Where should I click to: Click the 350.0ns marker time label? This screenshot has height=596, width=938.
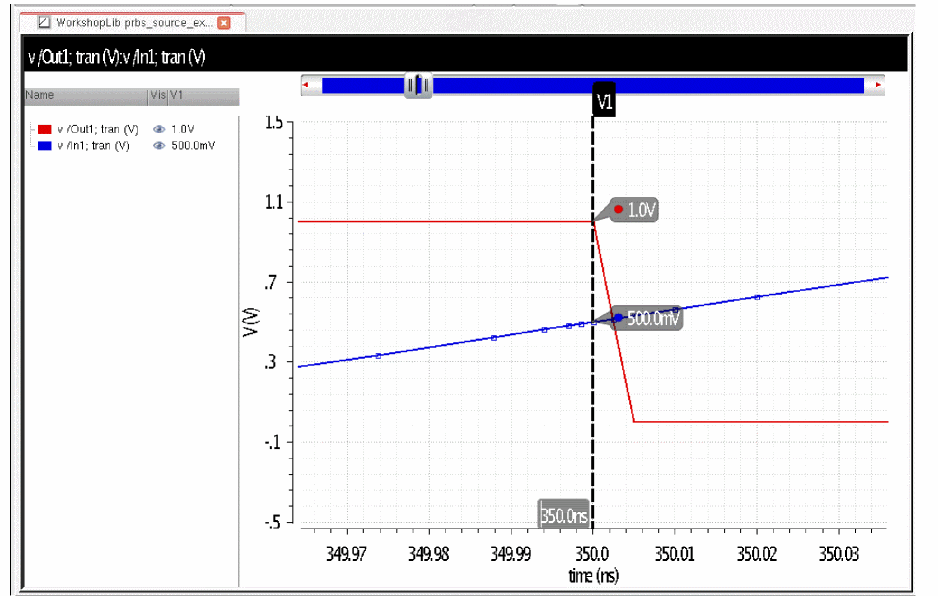click(x=564, y=515)
